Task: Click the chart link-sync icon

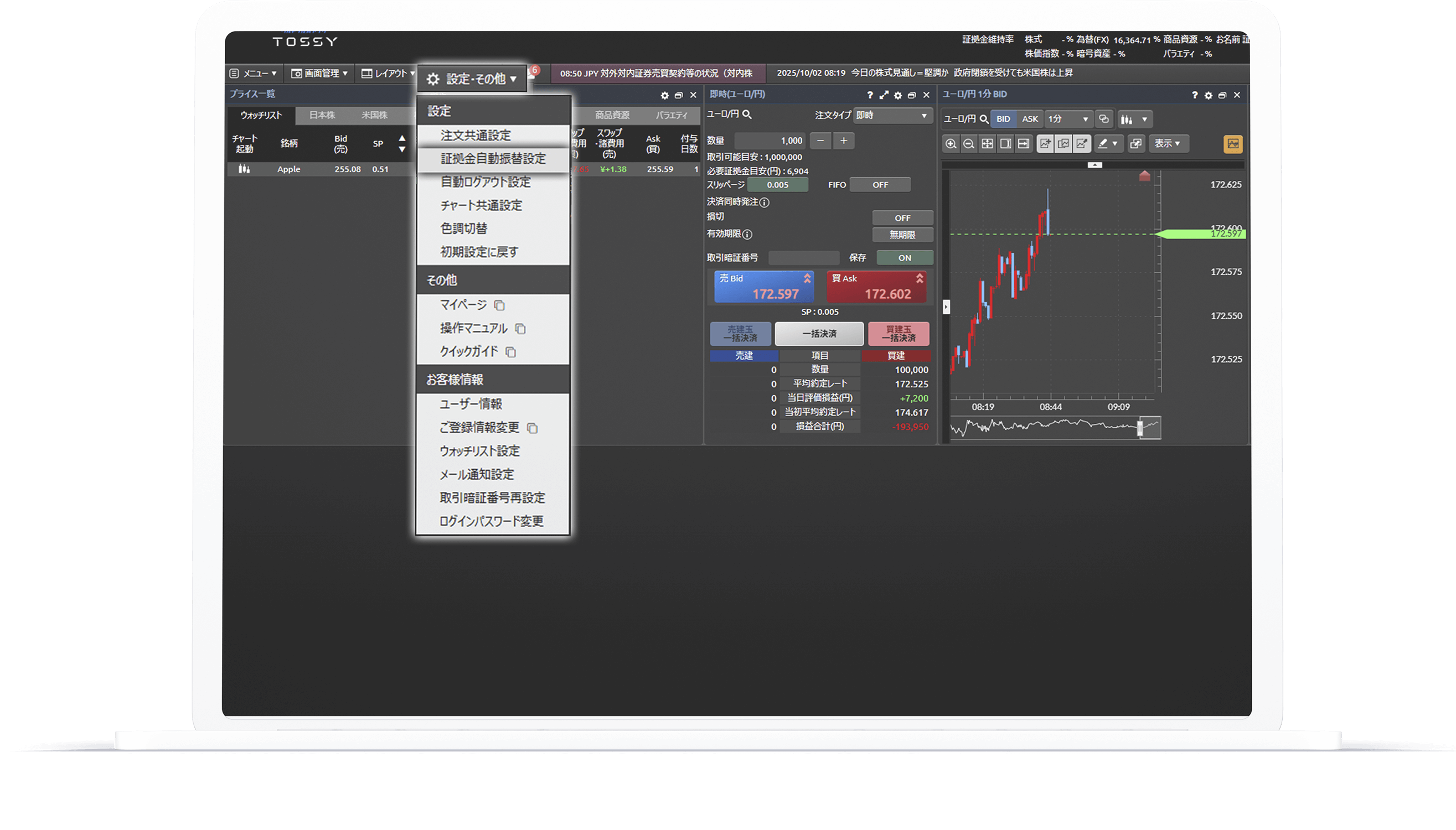Action: tap(1104, 119)
